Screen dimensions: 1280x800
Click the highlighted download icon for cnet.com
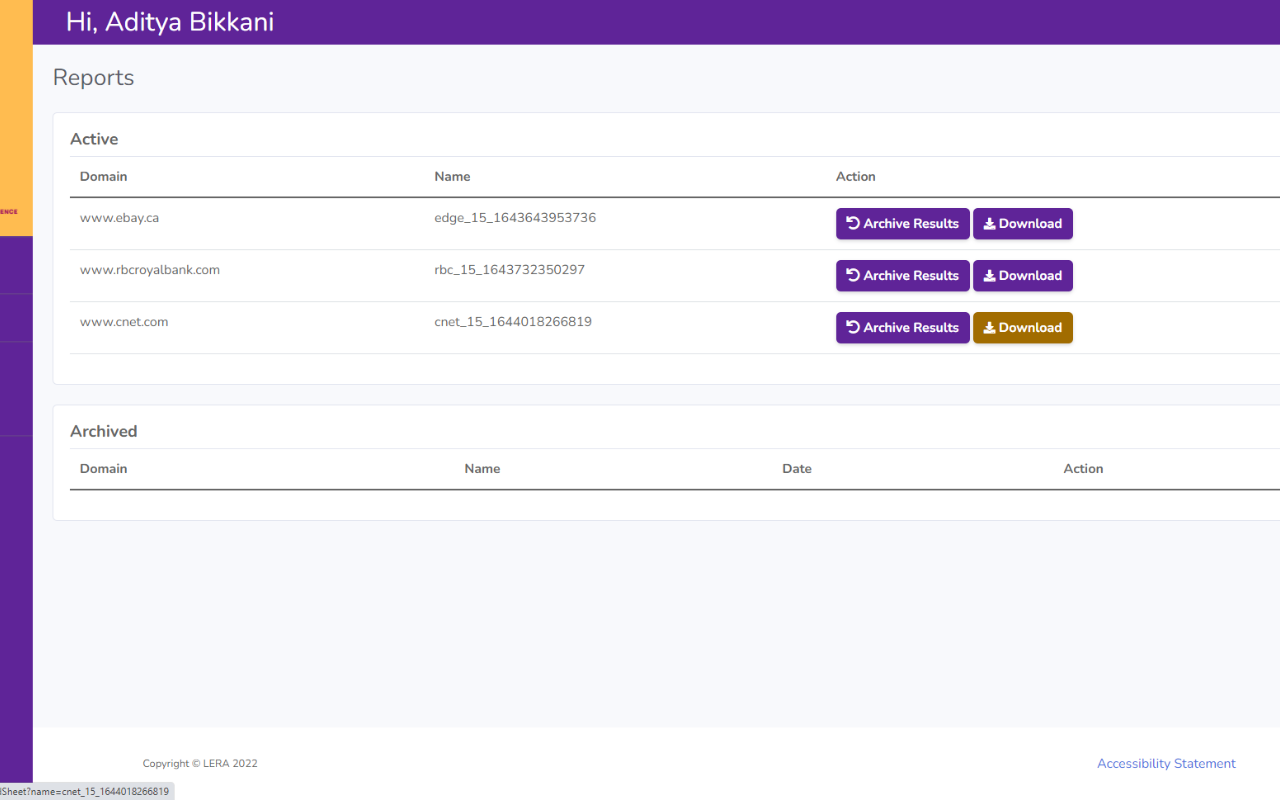point(989,328)
